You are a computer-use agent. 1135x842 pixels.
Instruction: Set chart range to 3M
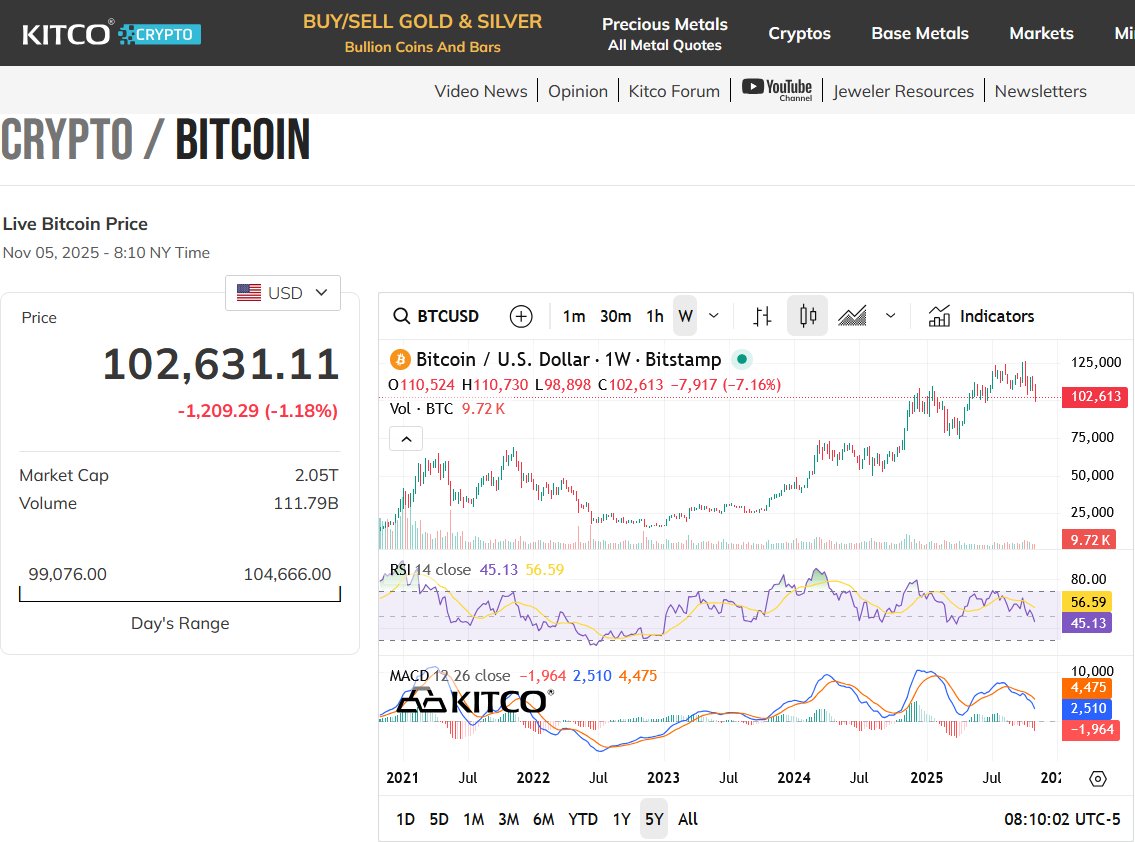(x=508, y=819)
